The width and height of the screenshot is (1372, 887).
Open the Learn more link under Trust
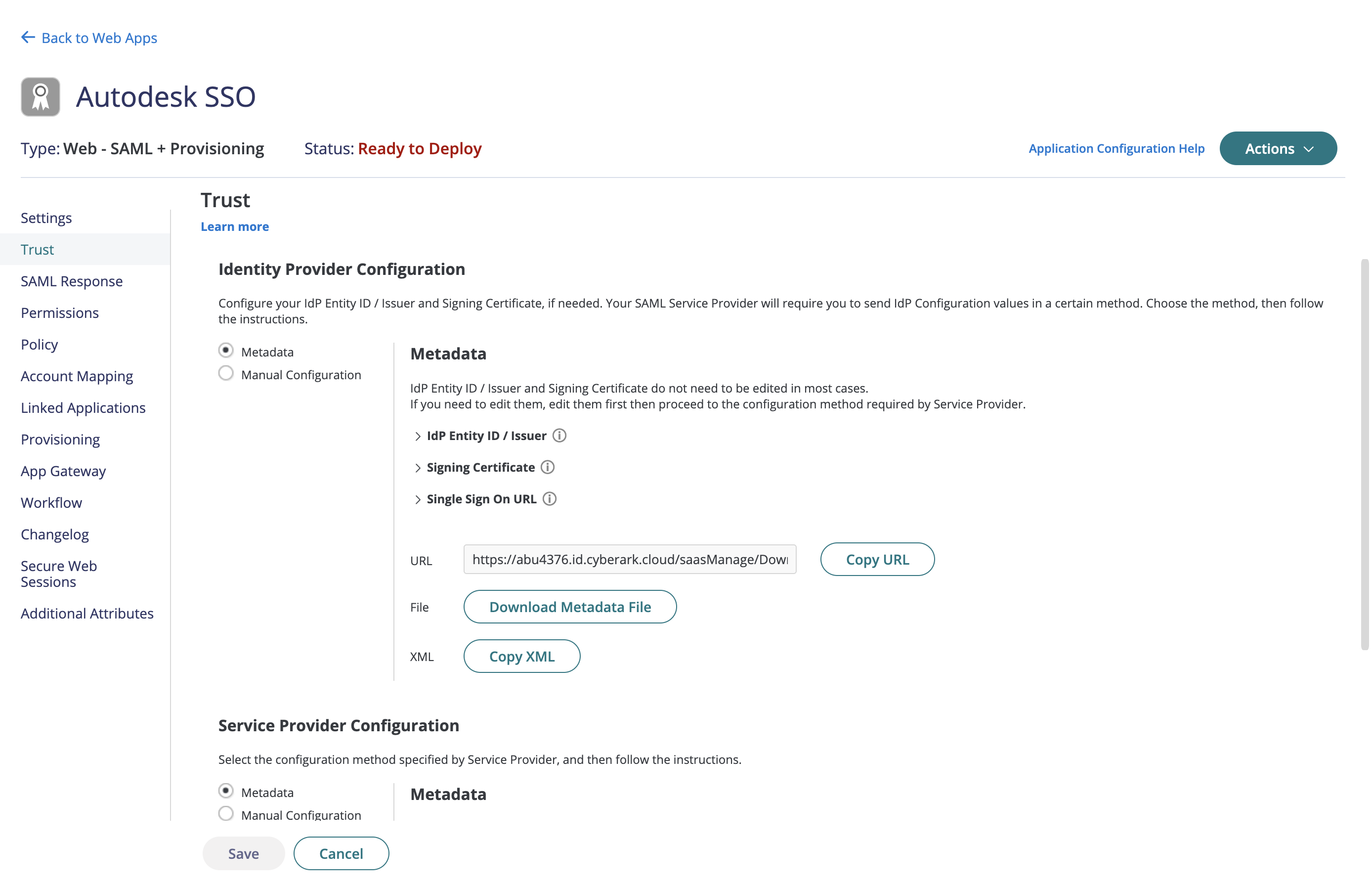pyautogui.click(x=234, y=226)
